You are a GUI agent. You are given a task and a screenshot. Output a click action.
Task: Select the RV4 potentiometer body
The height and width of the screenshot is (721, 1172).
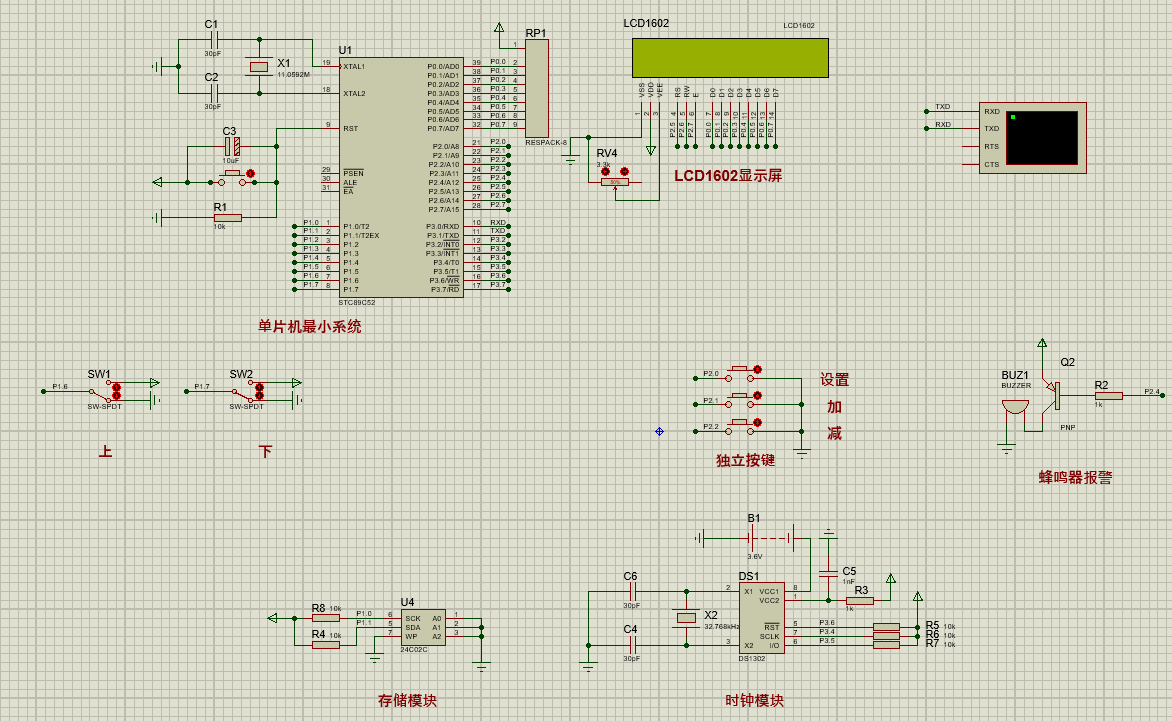coord(615,182)
